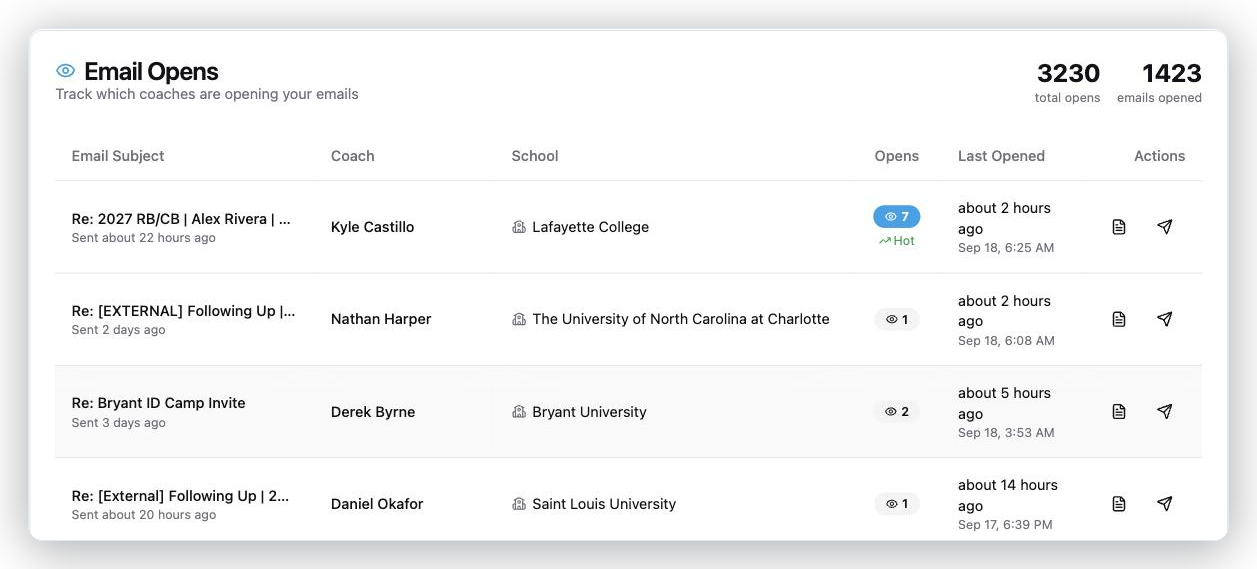Click send icon for Daniel Okafor row
Viewport: 1257px width, 569px height.
click(x=1164, y=504)
